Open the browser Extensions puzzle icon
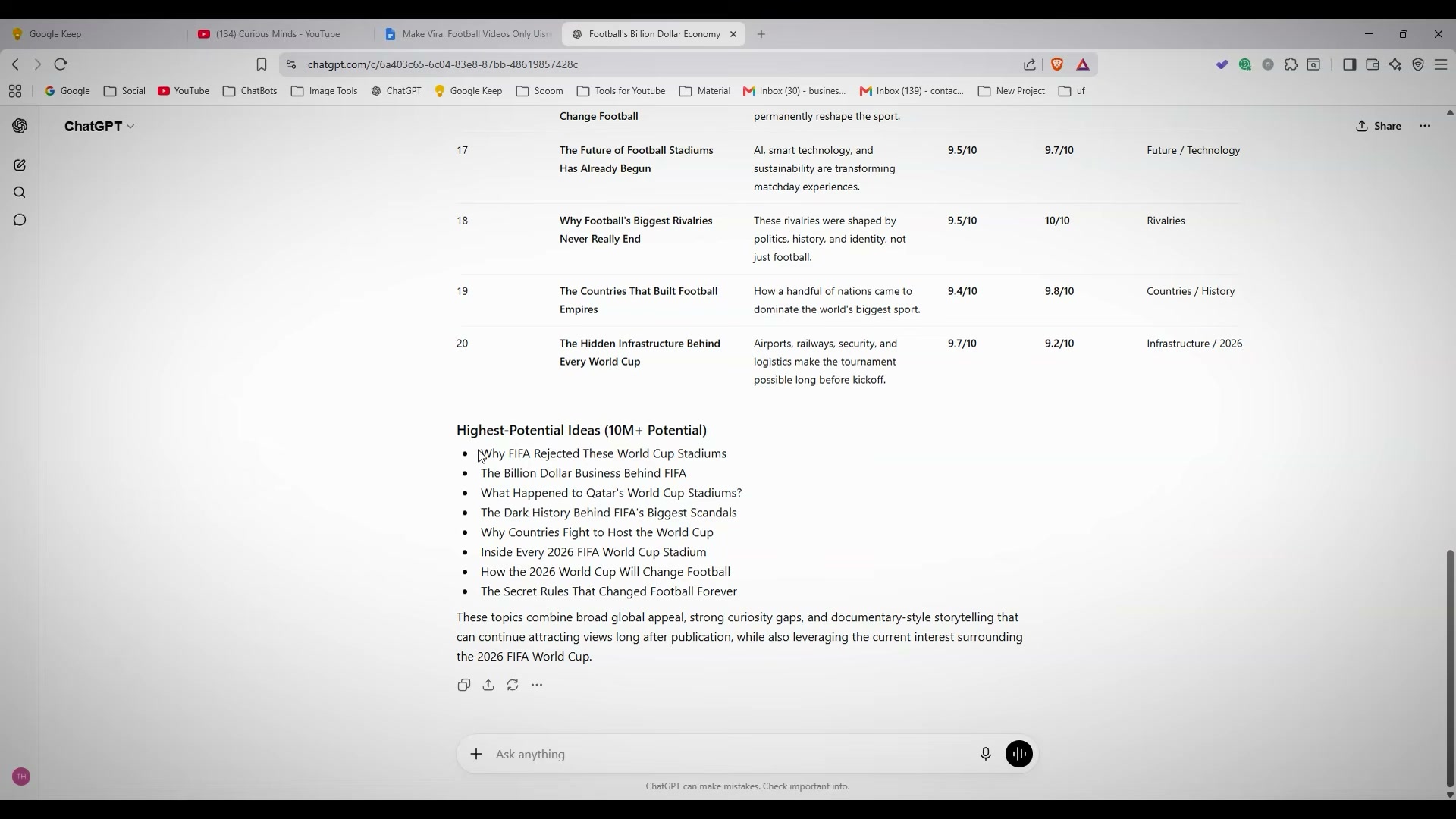 (1291, 64)
